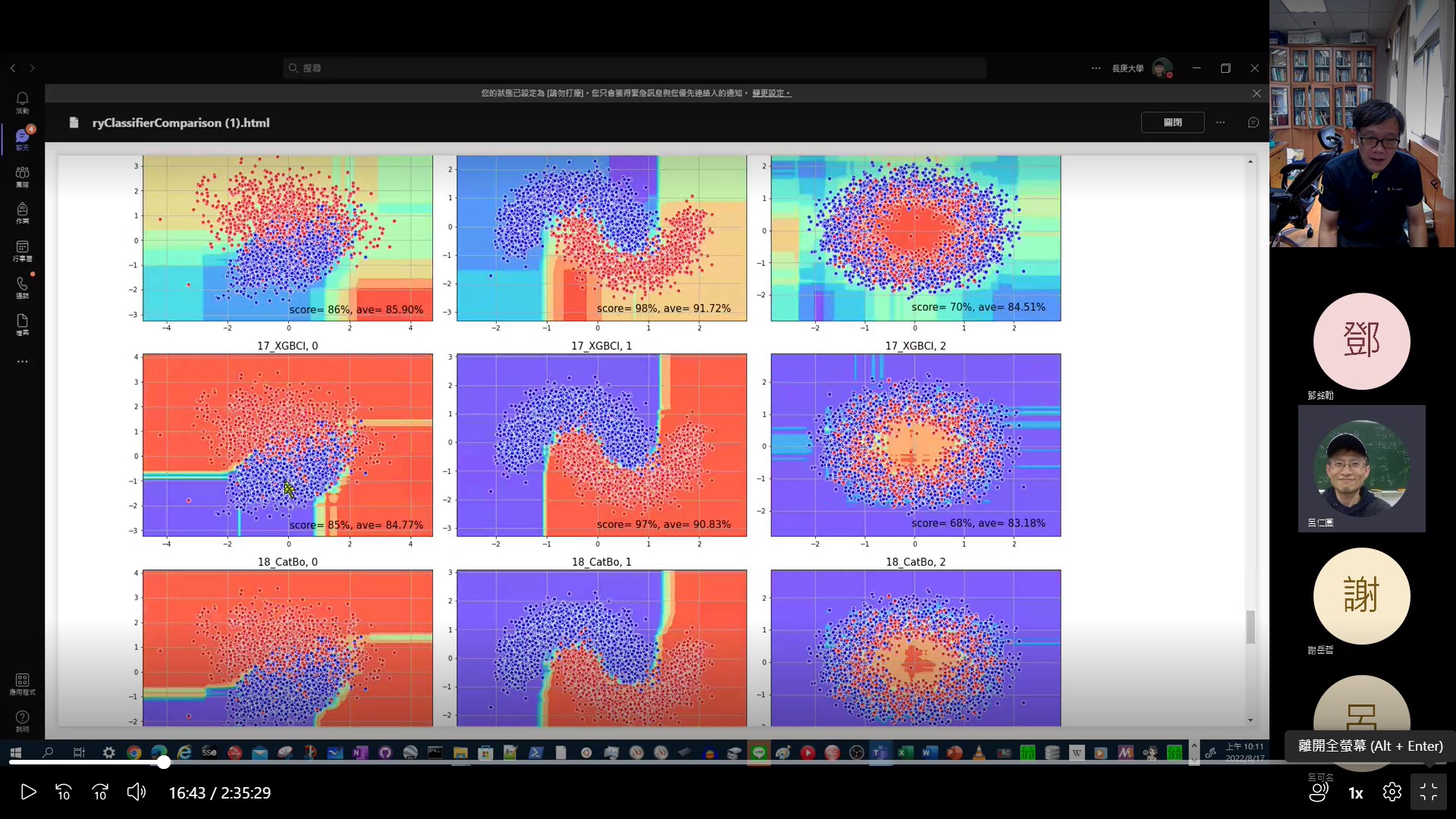Dismiss the do-not-disturb status banner
Image resolution: width=1456 pixels, height=819 pixels.
[1257, 93]
